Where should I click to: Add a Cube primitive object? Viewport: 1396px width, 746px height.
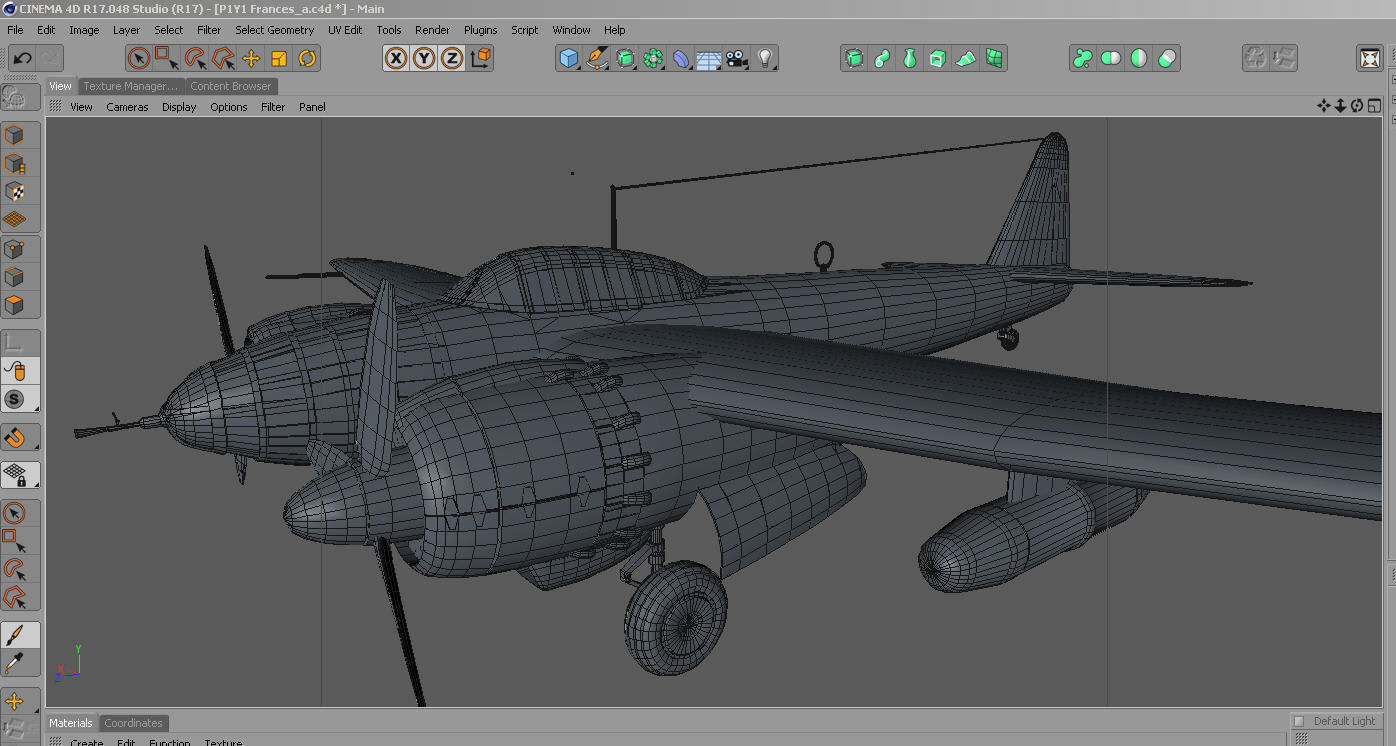569,58
